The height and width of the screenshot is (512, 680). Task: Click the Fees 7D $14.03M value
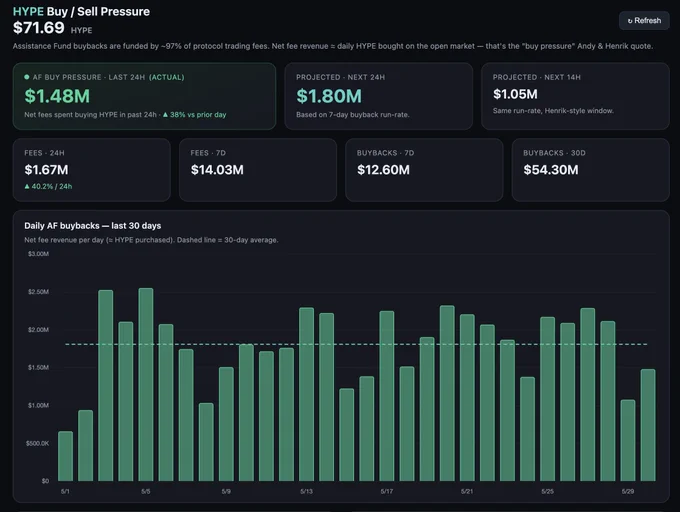(x=217, y=170)
